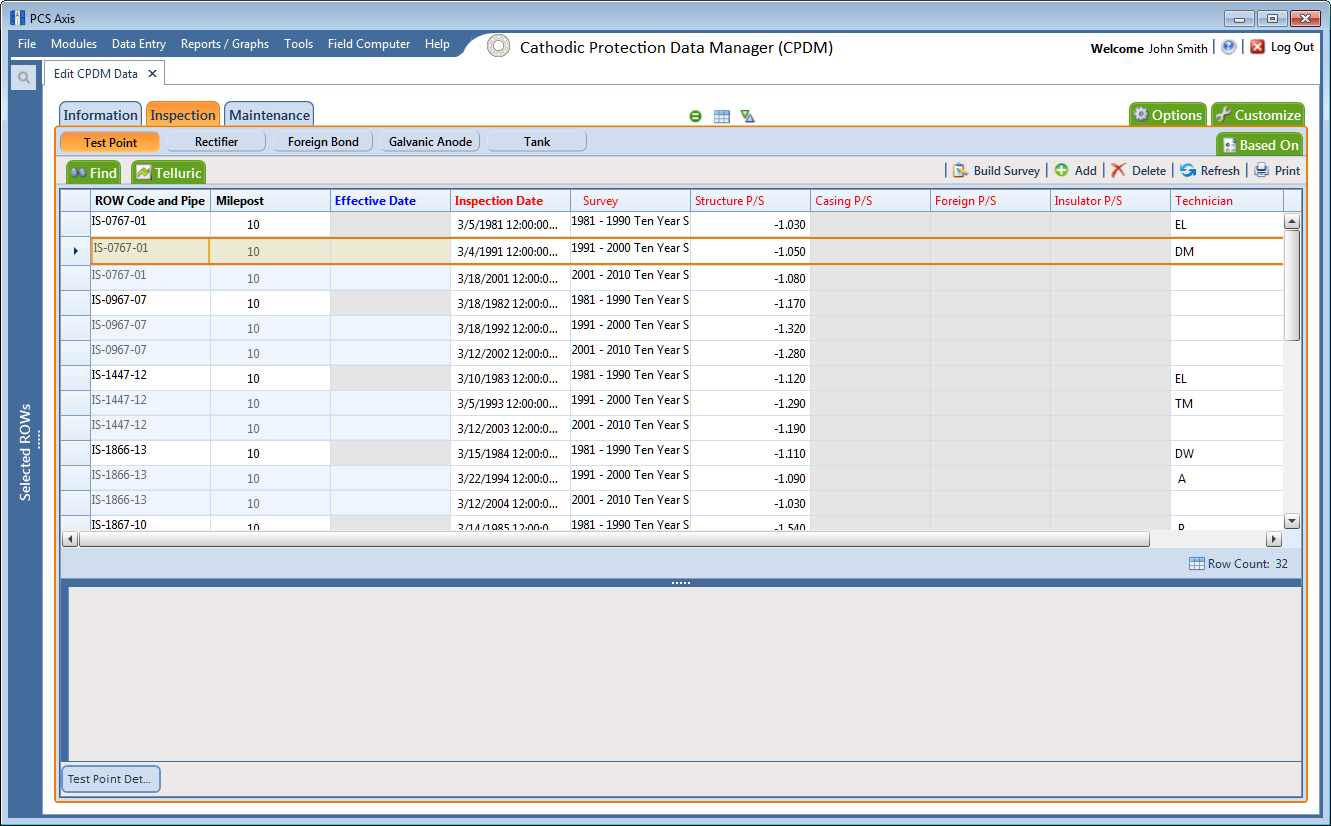Click the Structure P/S cell showing -1.170
The image size is (1331, 826).
pos(750,303)
